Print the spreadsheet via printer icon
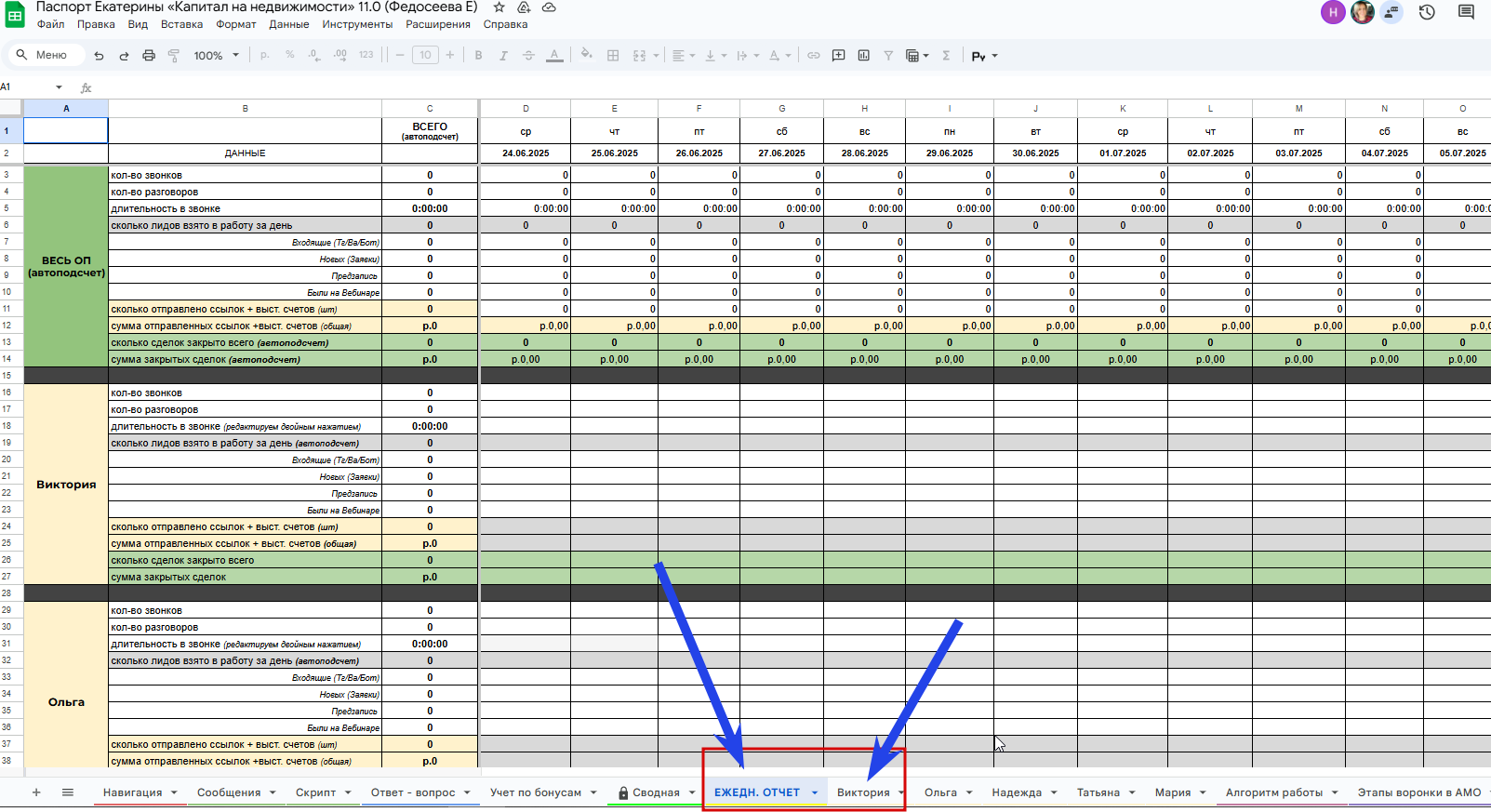The image size is (1491, 812). [x=149, y=56]
